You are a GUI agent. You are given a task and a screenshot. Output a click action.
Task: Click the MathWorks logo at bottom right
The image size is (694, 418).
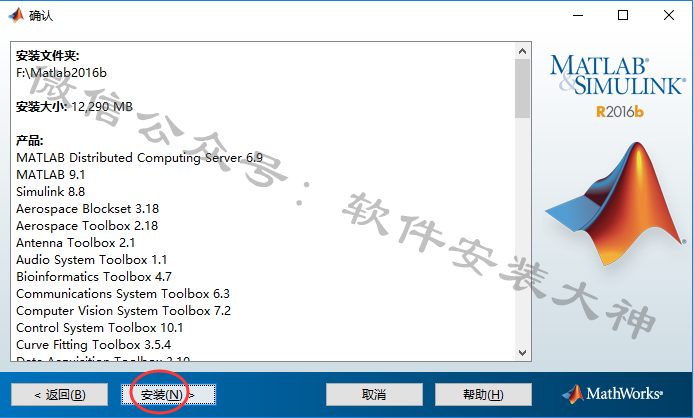point(613,394)
